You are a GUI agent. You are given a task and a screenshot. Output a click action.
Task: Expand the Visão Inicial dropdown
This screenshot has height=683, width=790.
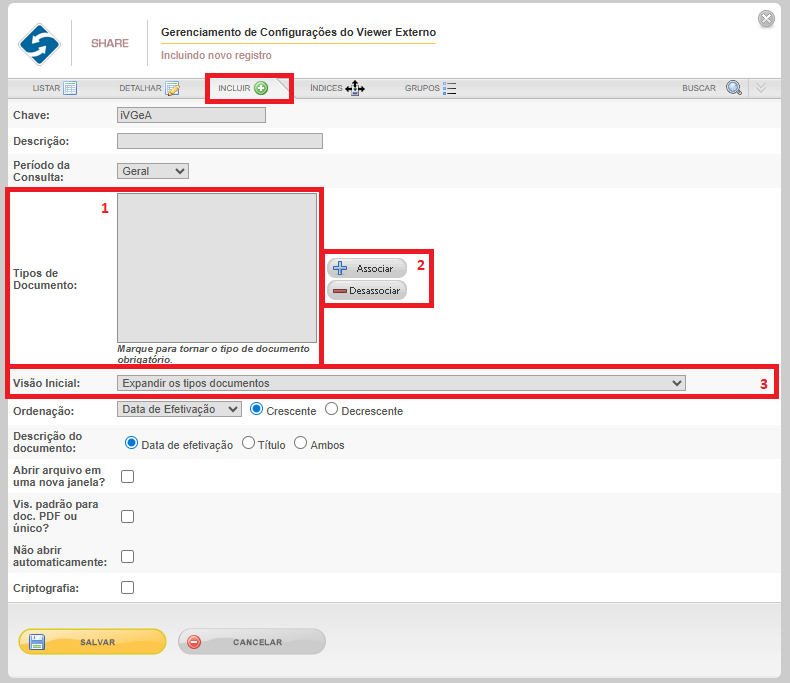click(401, 383)
